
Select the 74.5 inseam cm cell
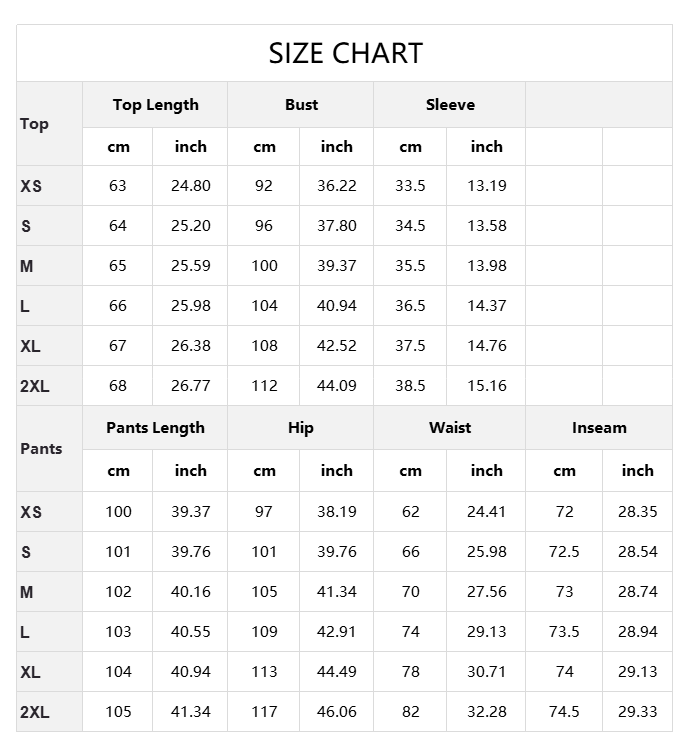(564, 712)
